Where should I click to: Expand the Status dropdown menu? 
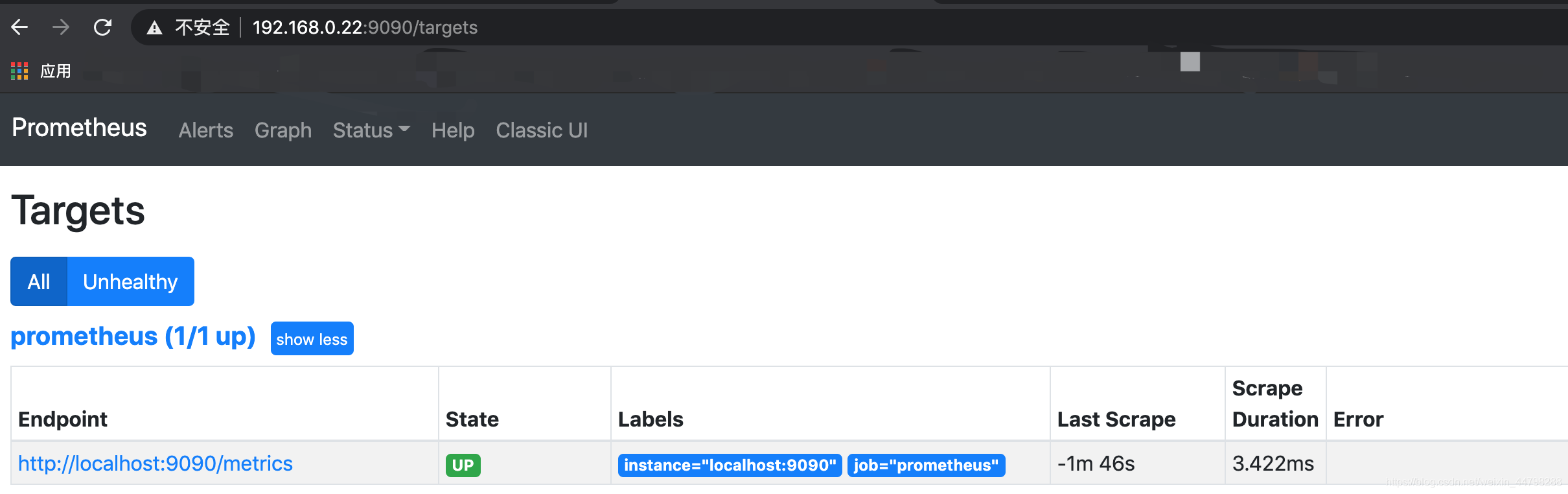coord(371,130)
